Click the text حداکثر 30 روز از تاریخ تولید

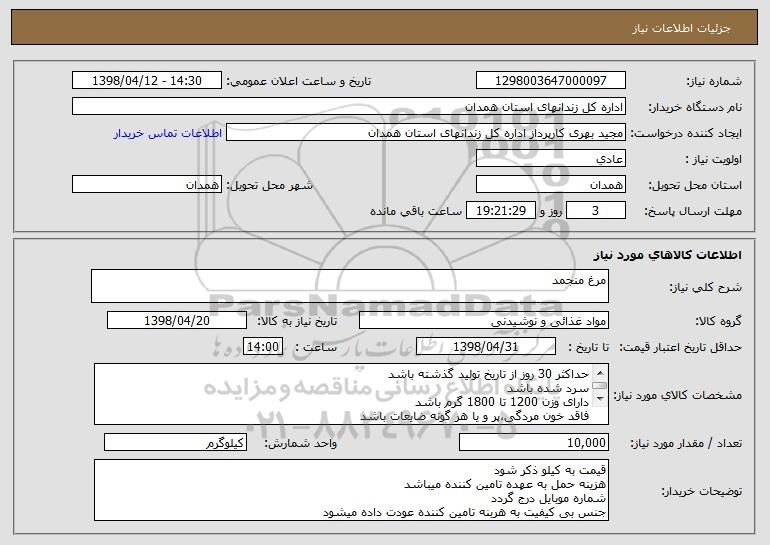tap(516, 375)
